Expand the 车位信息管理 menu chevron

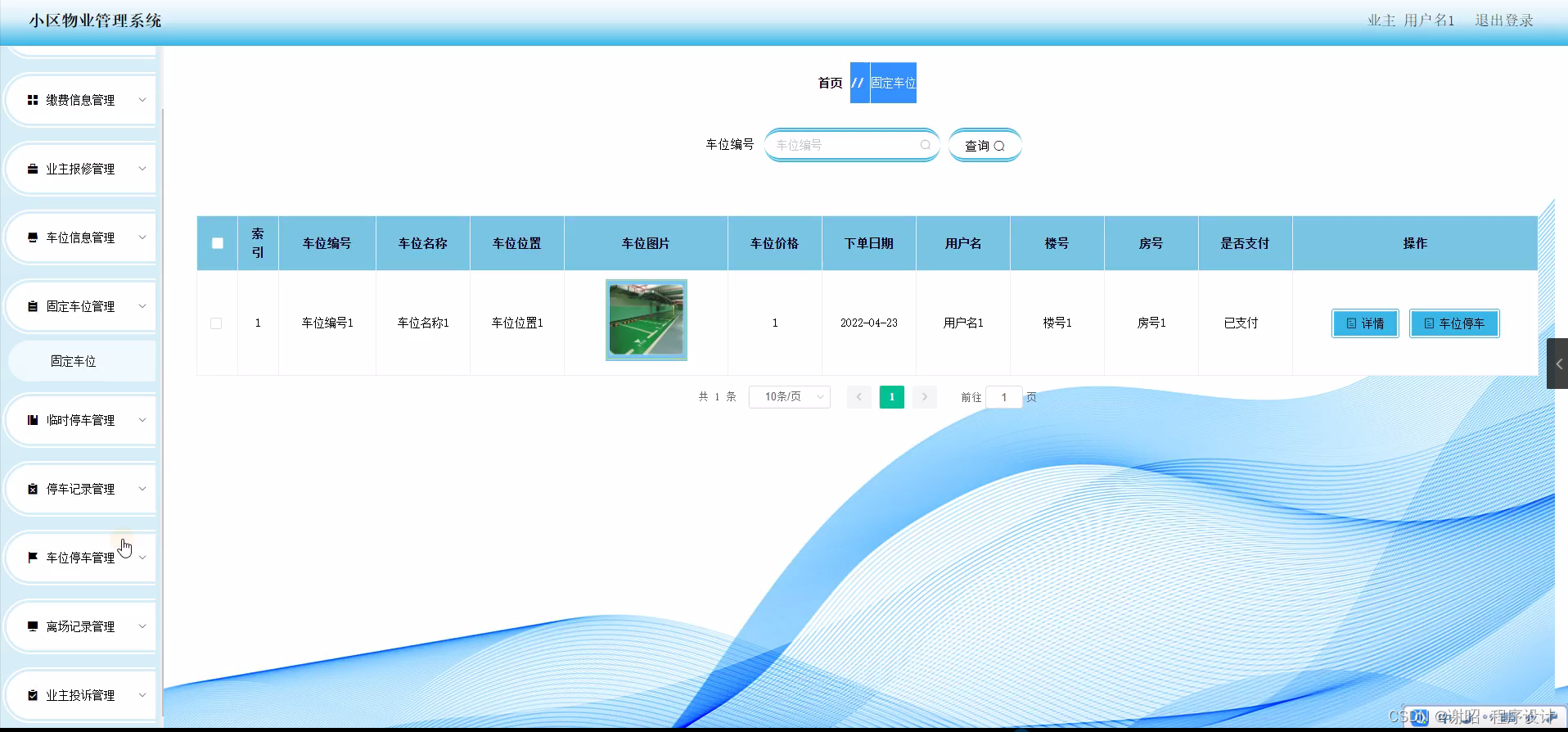tap(142, 237)
